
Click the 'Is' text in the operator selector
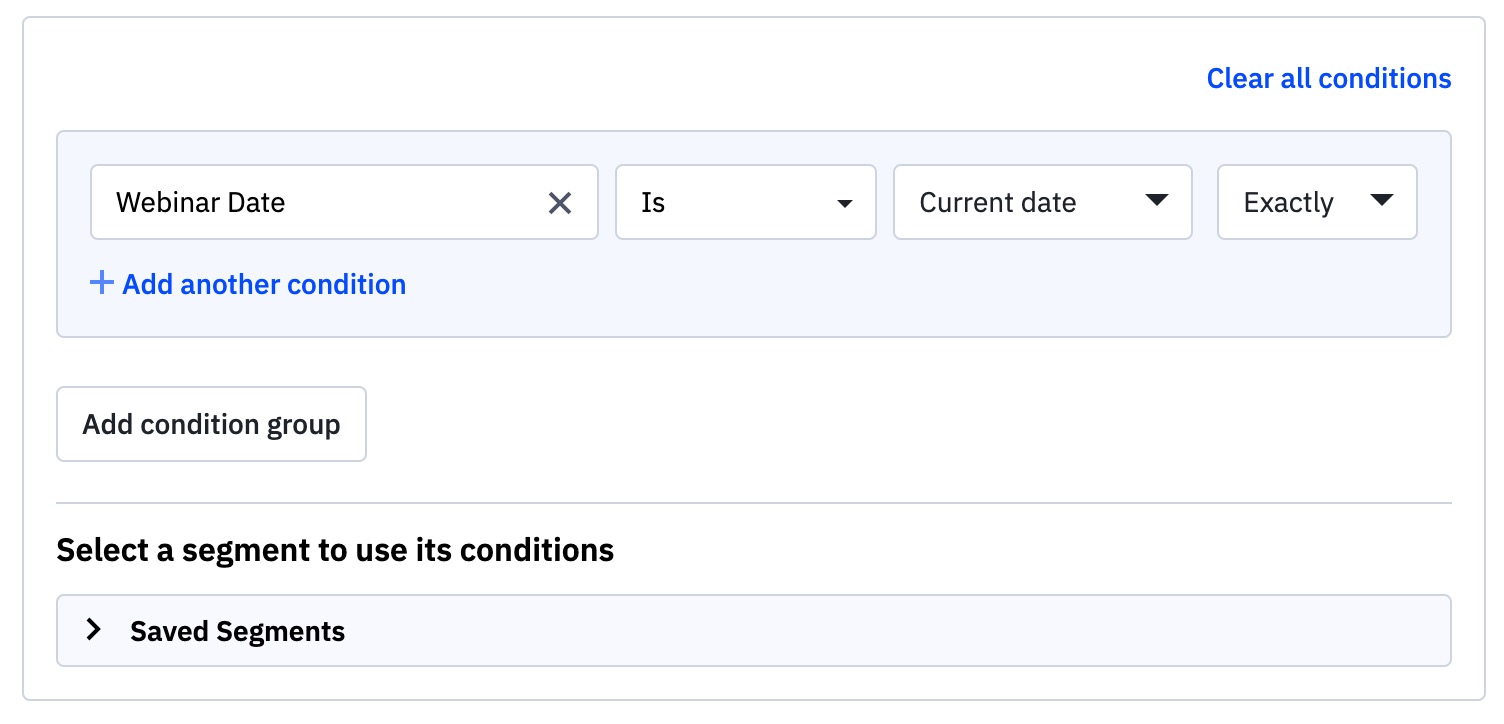click(653, 203)
